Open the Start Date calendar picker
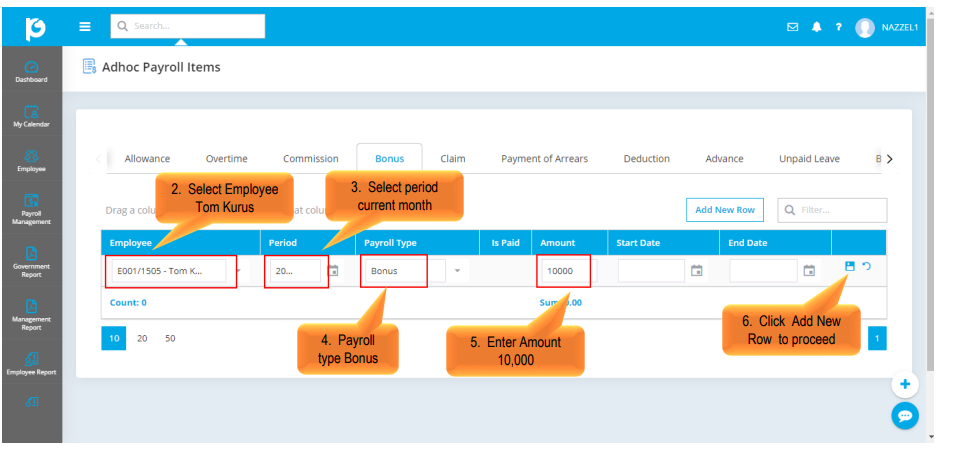 click(698, 271)
